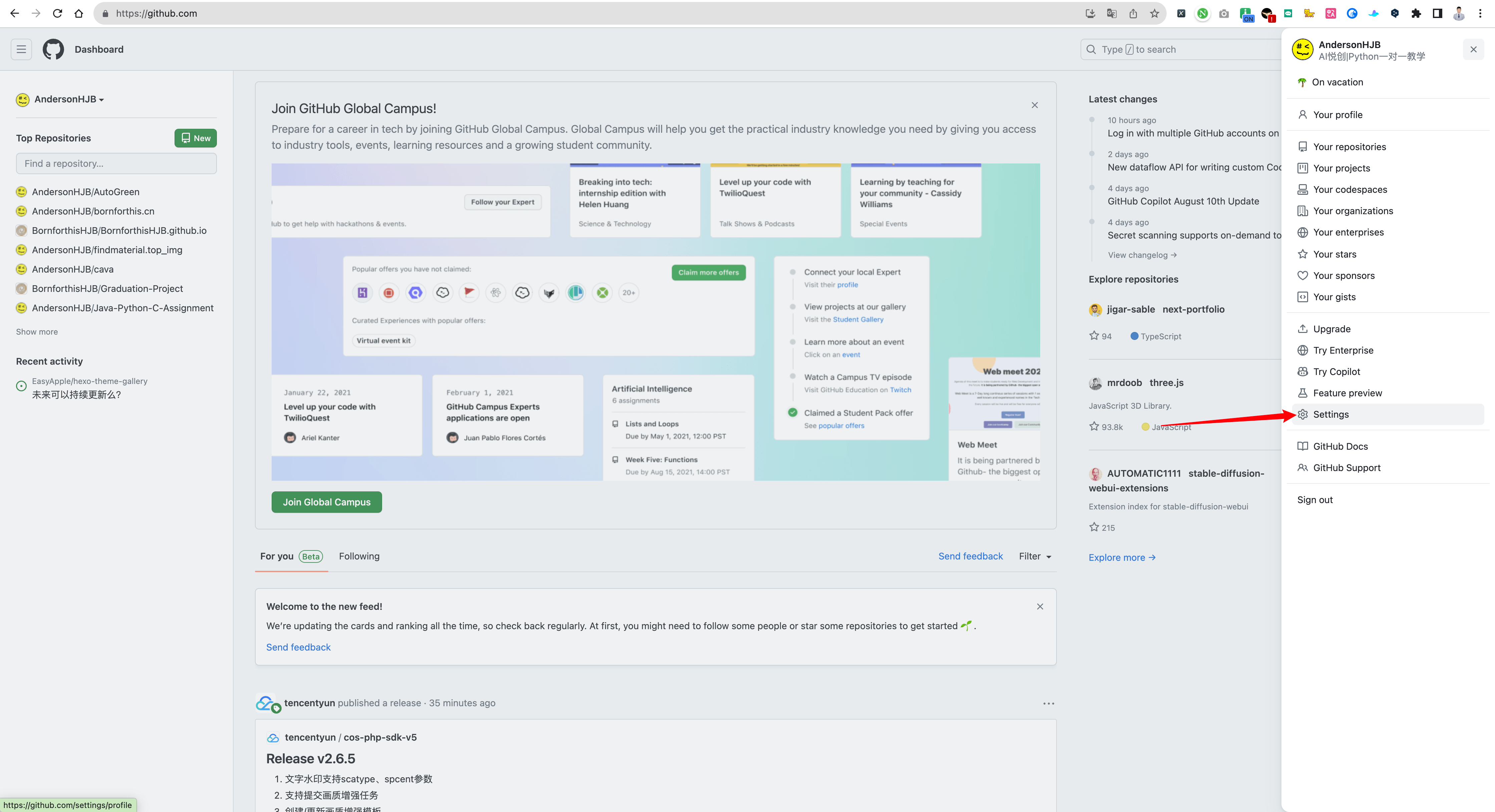The width and height of the screenshot is (1495, 812).
Task: Select Try Copilot
Action: [1388, 372]
